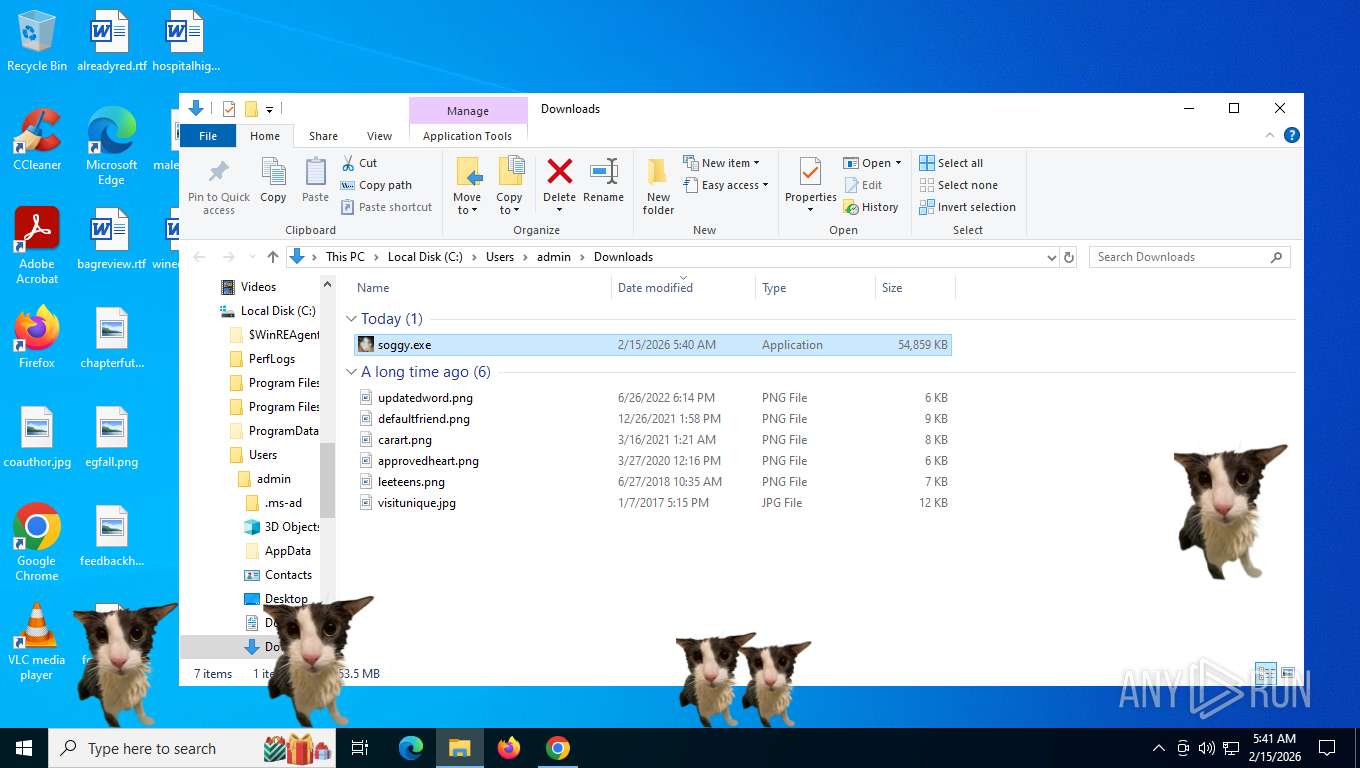Switch to the View ribbon tab
This screenshot has height=768, width=1360.
coord(379,136)
